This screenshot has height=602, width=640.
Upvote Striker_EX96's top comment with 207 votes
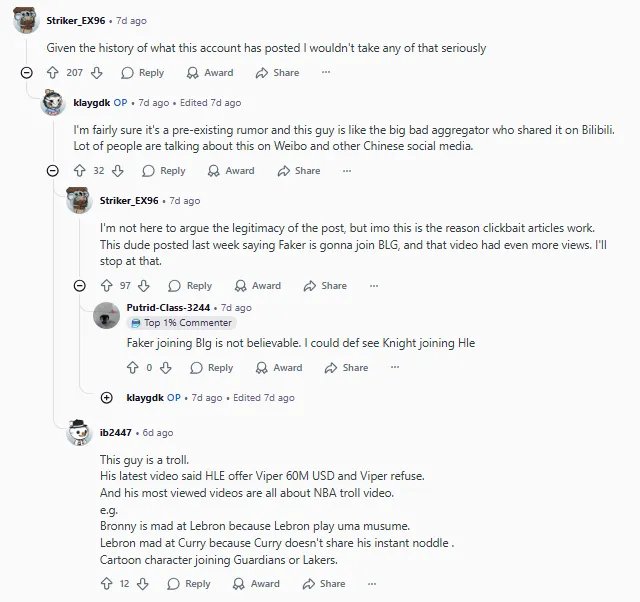pyautogui.click(x=53, y=73)
